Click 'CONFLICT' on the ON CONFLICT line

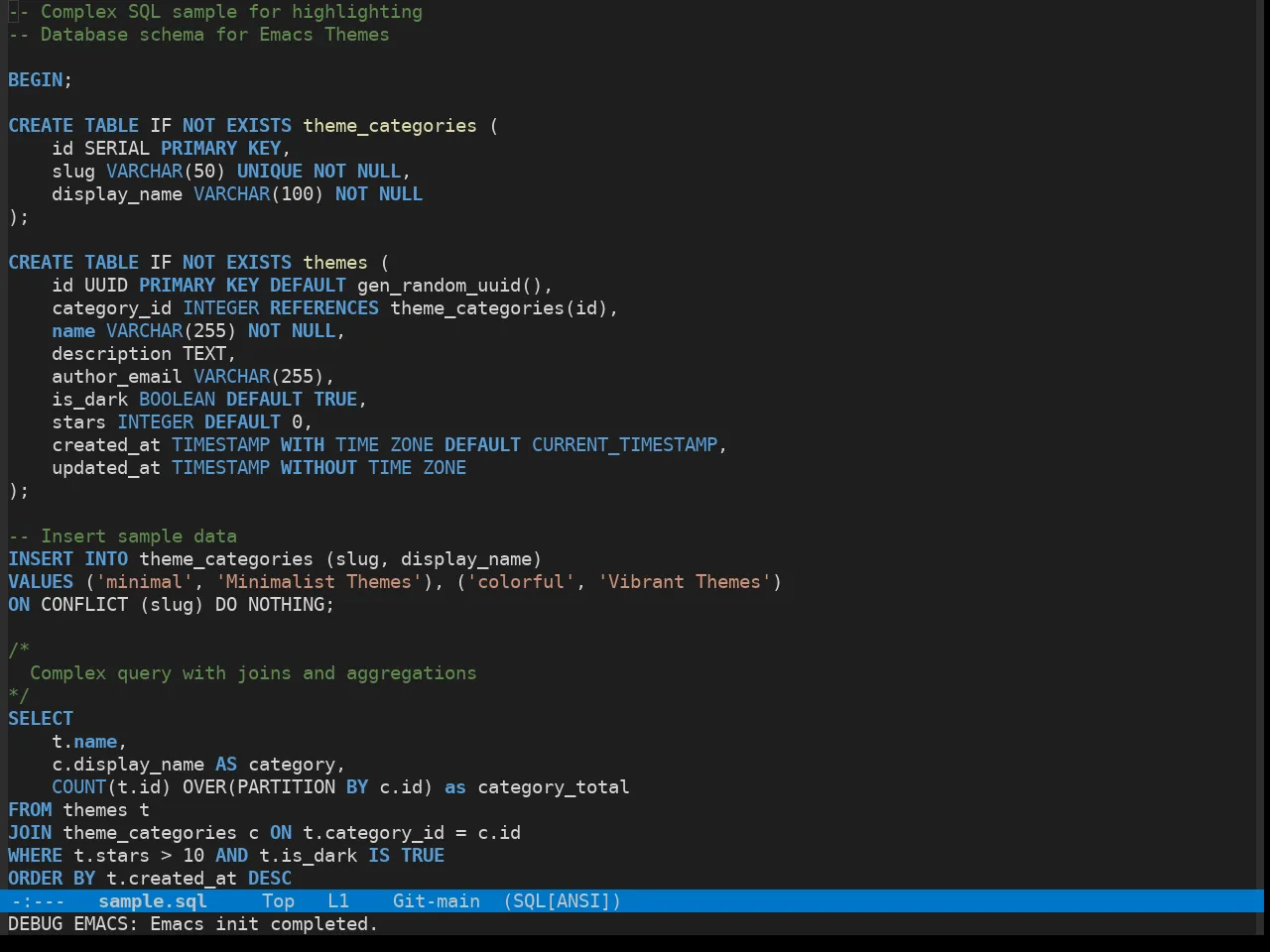click(x=84, y=605)
